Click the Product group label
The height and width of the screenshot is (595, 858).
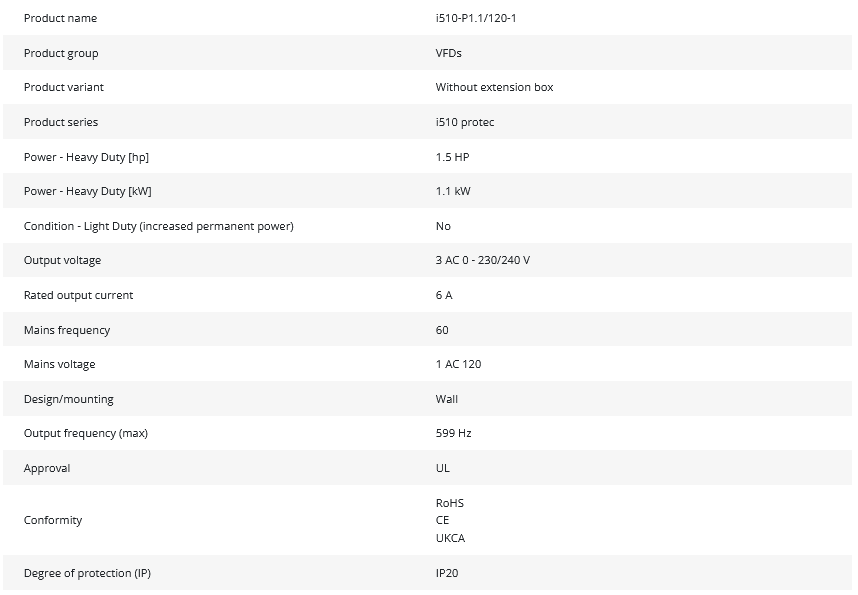coord(61,53)
